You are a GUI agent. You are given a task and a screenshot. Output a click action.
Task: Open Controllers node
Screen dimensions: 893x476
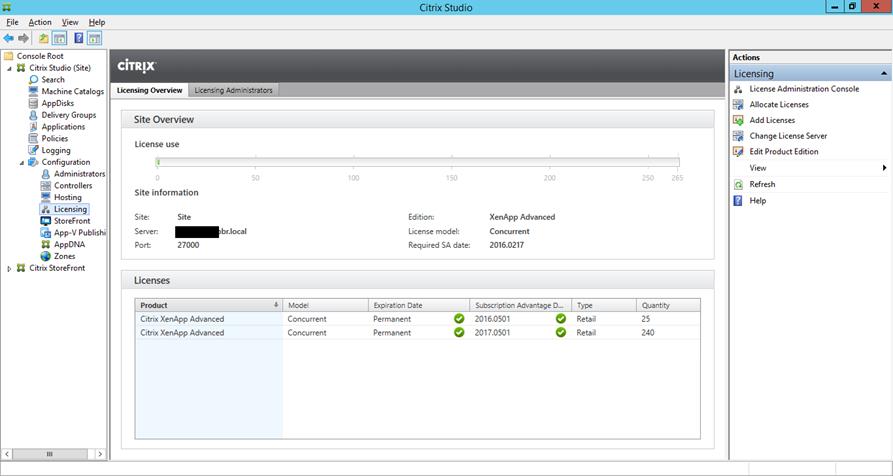[73, 186]
